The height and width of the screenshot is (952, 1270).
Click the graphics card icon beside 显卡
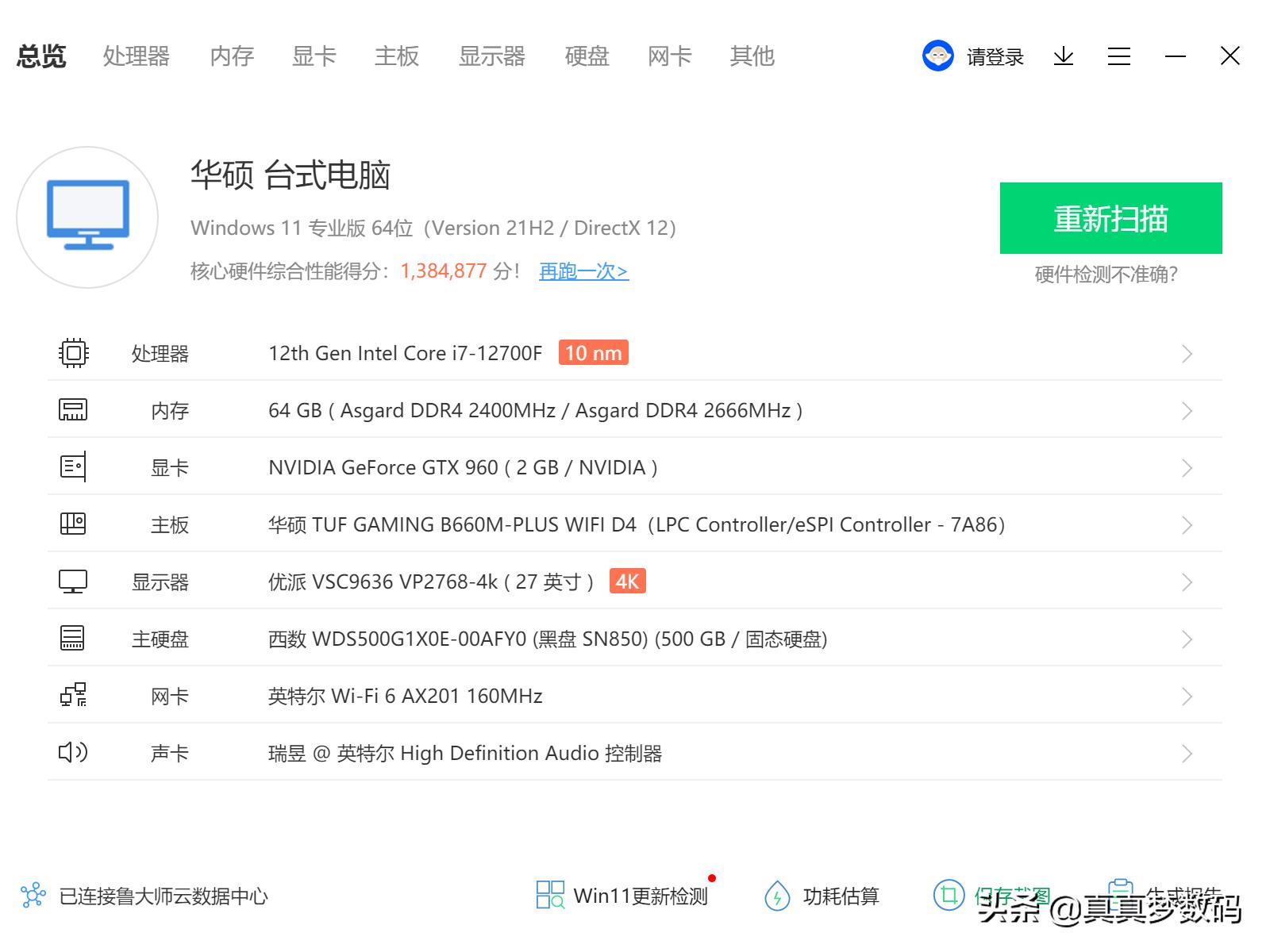click(72, 466)
